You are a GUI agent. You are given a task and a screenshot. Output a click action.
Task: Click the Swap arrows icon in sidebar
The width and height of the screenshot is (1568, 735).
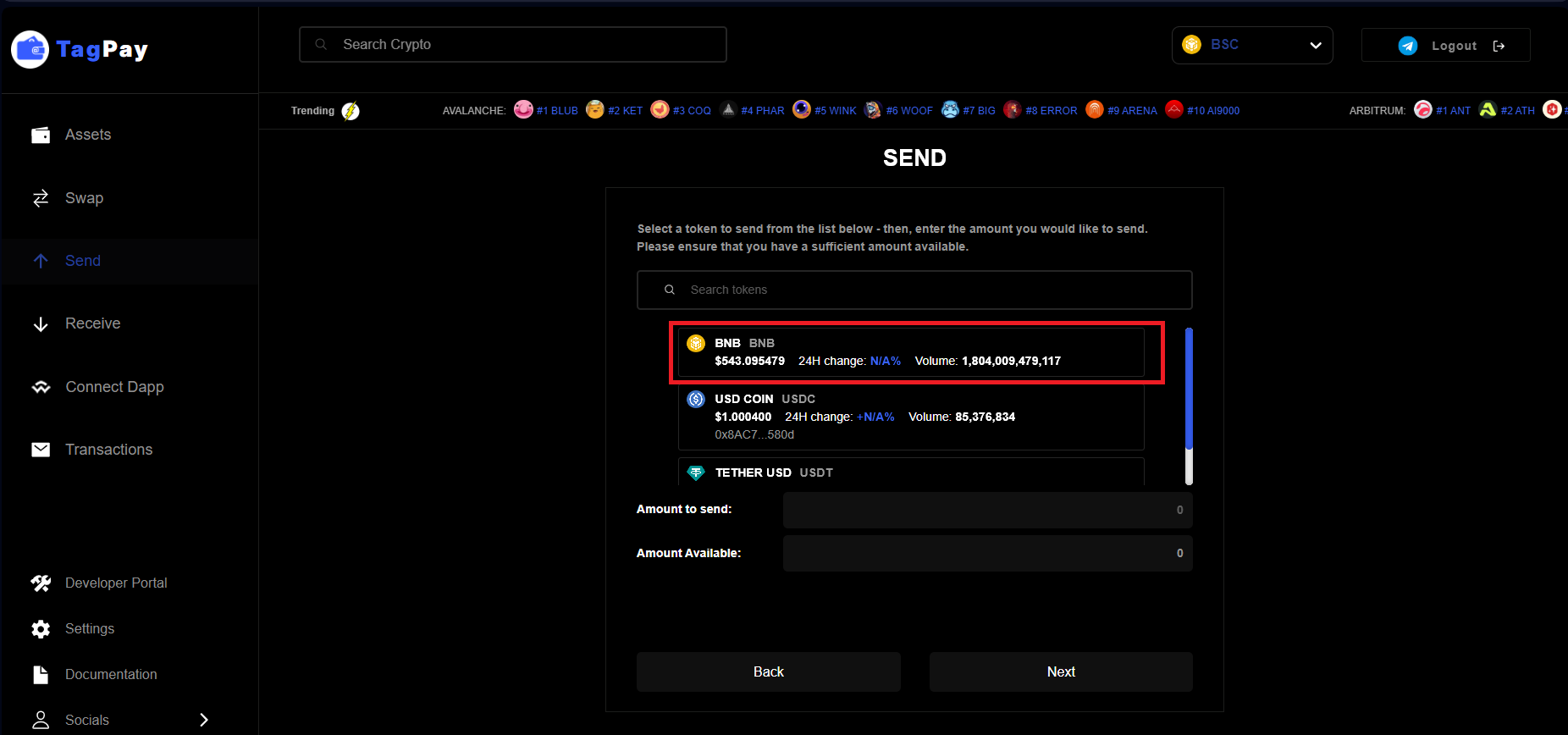[x=41, y=198]
